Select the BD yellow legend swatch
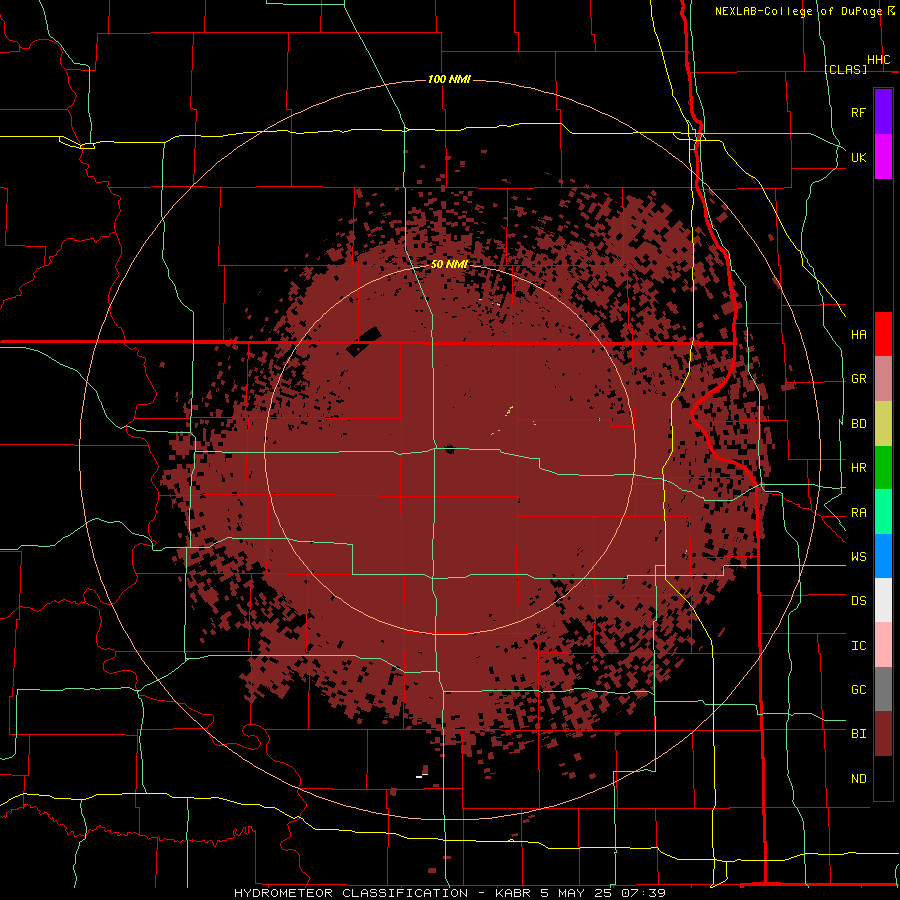The height and width of the screenshot is (900, 900). (x=883, y=424)
